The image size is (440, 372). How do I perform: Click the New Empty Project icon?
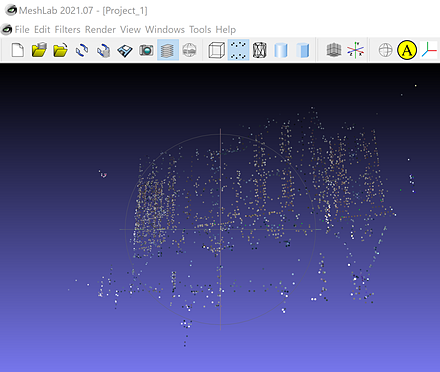click(x=17, y=50)
